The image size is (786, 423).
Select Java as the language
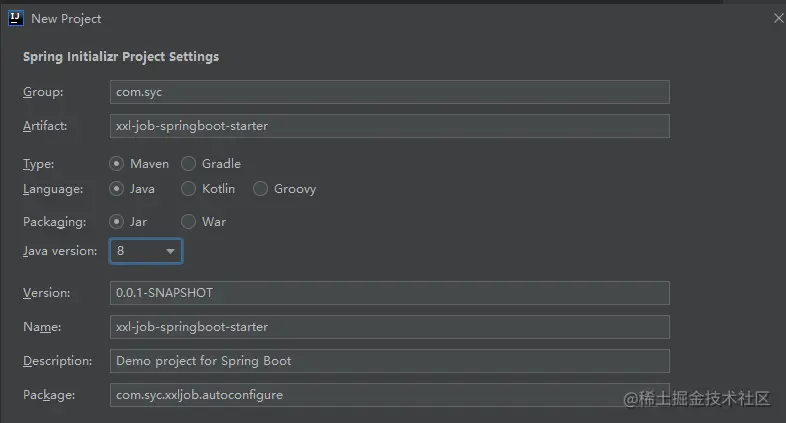click(116, 189)
